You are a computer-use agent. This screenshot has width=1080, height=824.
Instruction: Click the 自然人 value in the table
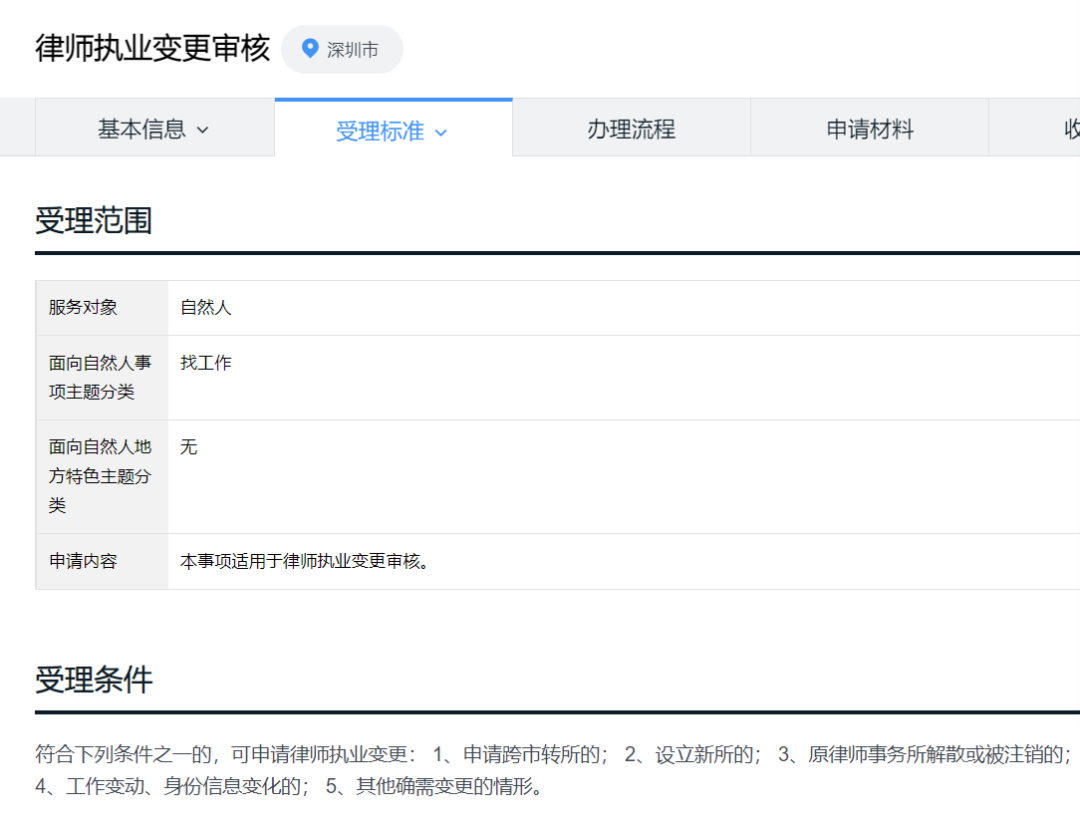click(x=206, y=308)
